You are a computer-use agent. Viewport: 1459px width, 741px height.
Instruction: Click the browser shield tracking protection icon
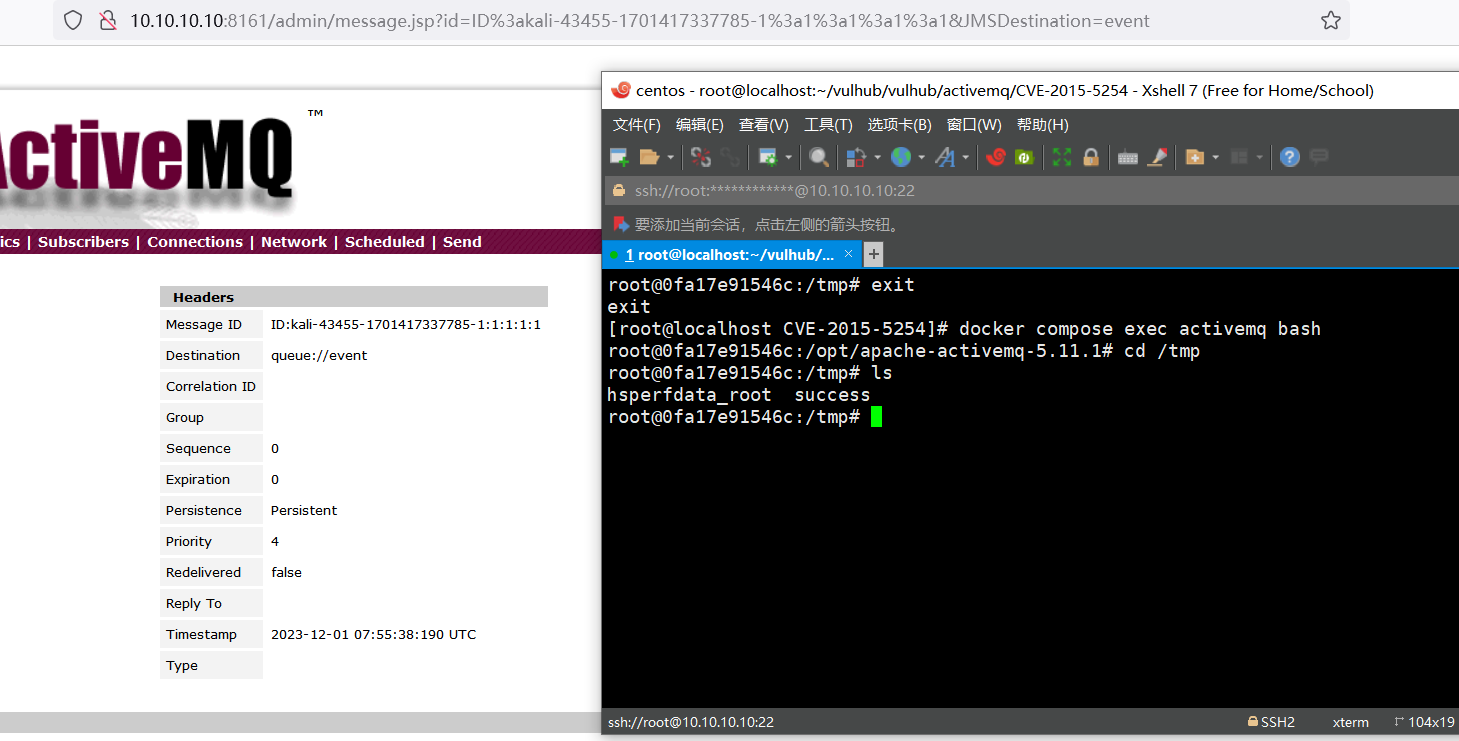(73, 20)
